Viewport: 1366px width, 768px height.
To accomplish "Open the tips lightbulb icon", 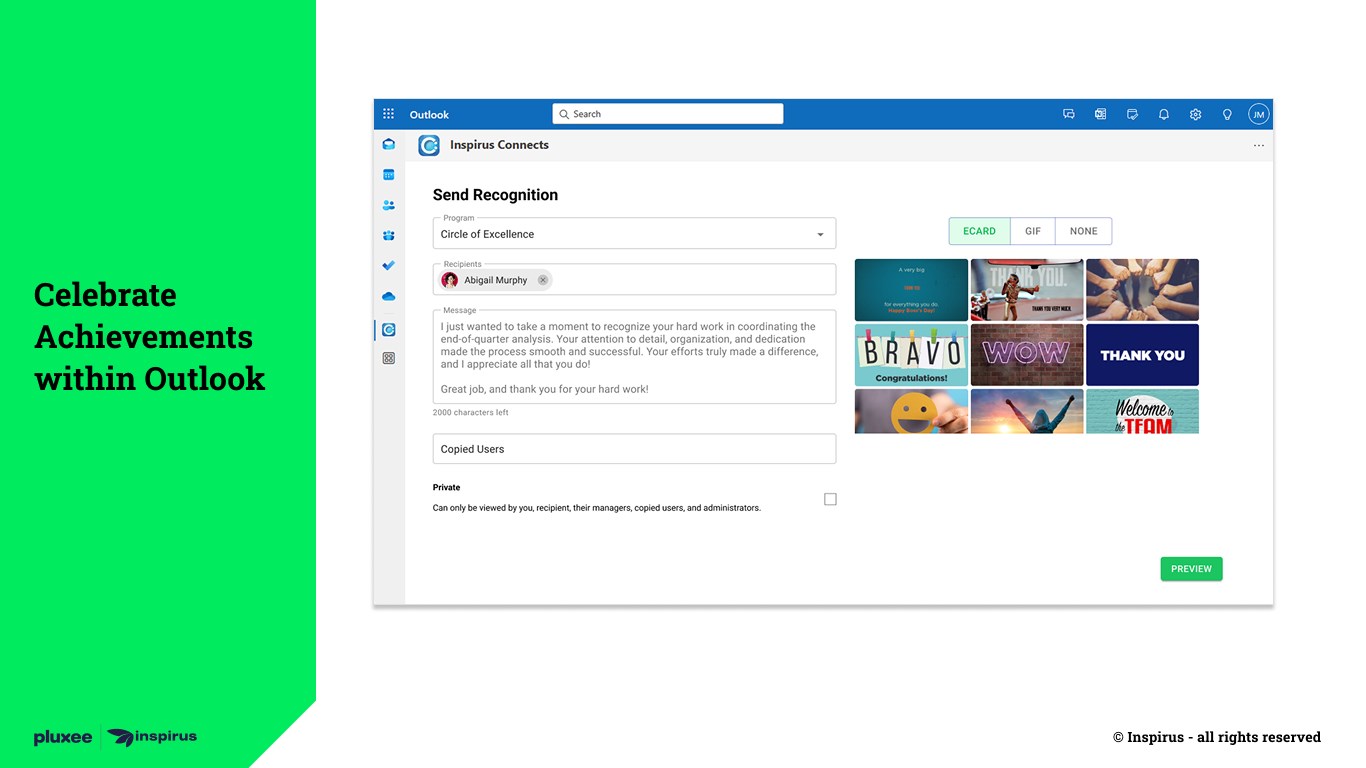I will pyautogui.click(x=1227, y=114).
